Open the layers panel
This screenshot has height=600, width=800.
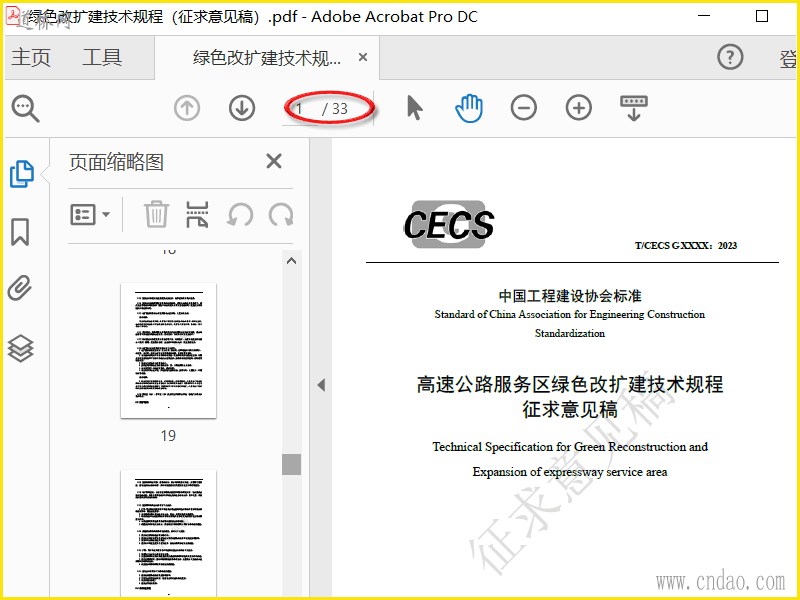(20, 348)
